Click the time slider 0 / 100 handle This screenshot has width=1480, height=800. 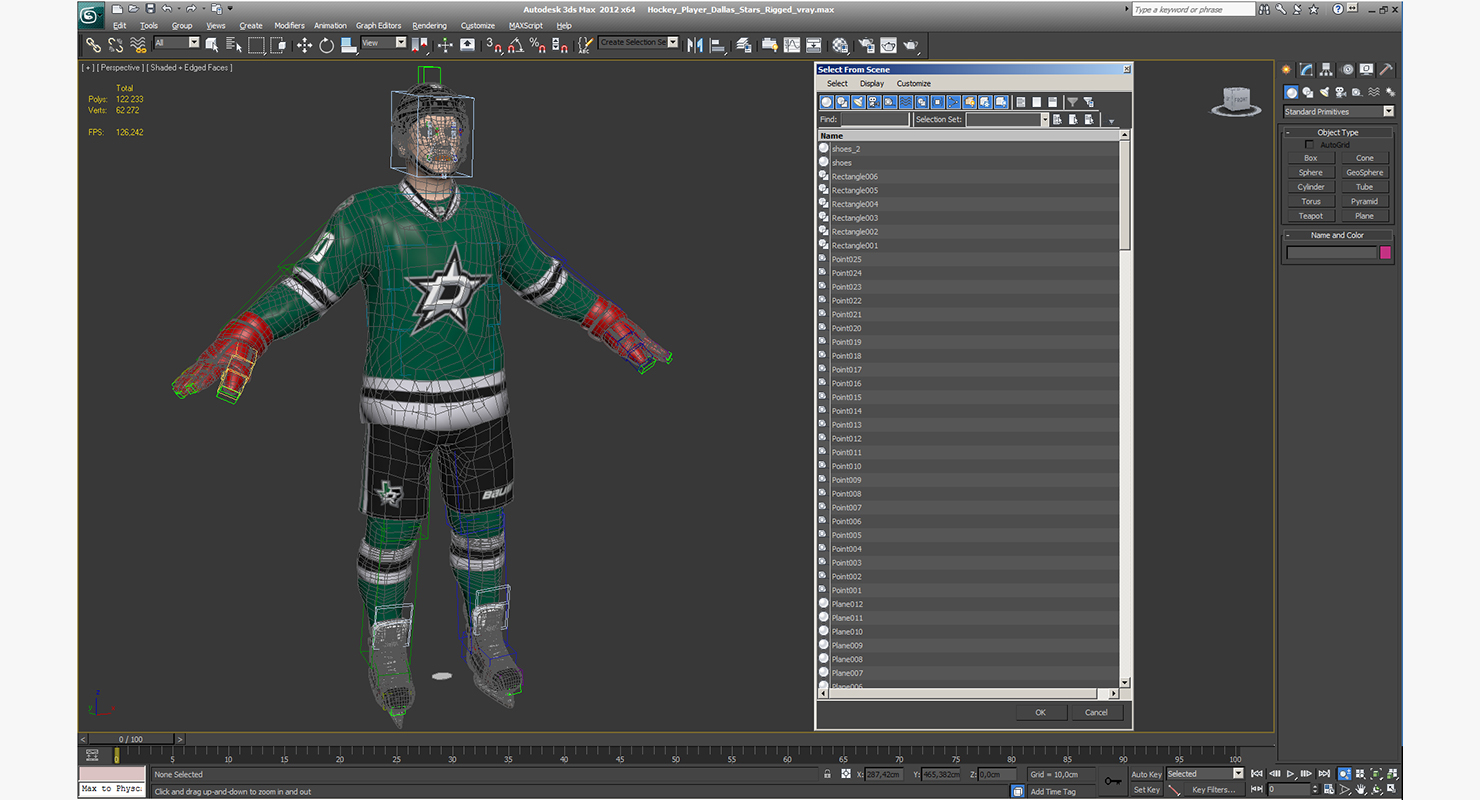(130, 739)
